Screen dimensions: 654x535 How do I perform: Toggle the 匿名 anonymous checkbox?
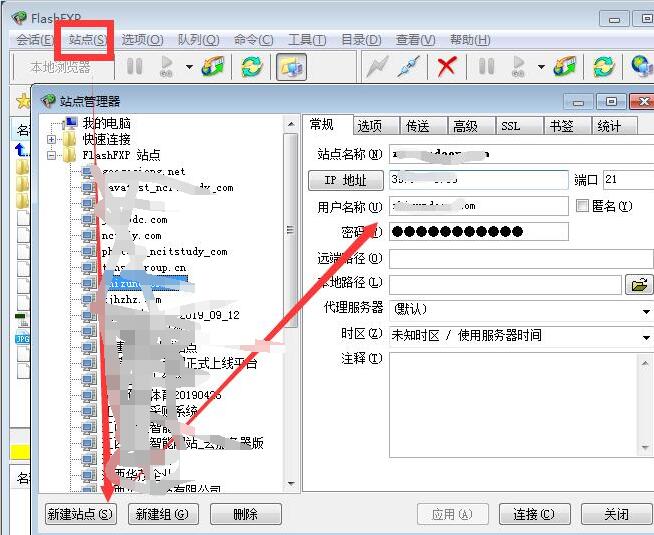pos(583,206)
